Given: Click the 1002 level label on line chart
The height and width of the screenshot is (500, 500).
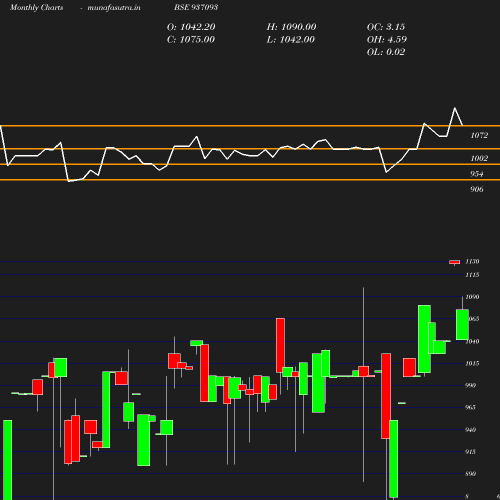Looking at the screenshot, I should (x=479, y=158).
